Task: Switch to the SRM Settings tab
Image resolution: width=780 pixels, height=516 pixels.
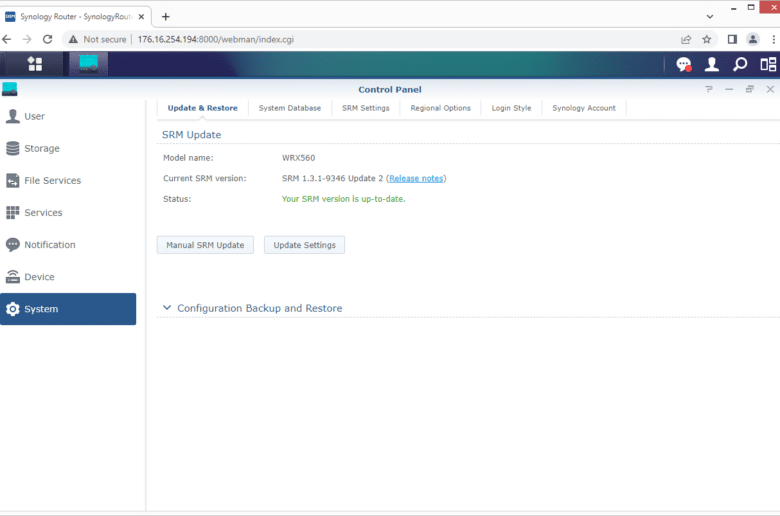Action: 366,108
